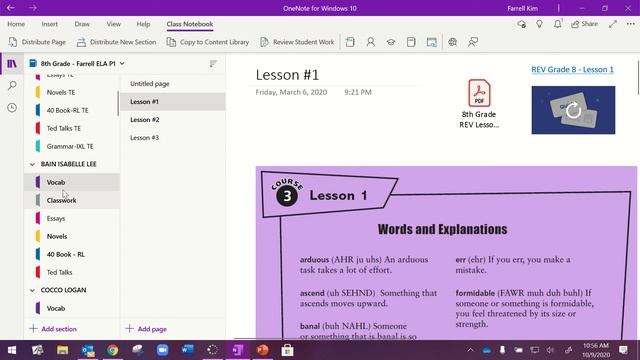Open Zoom from the taskbar
Screen dimensions: 640x360
click(x=162, y=350)
